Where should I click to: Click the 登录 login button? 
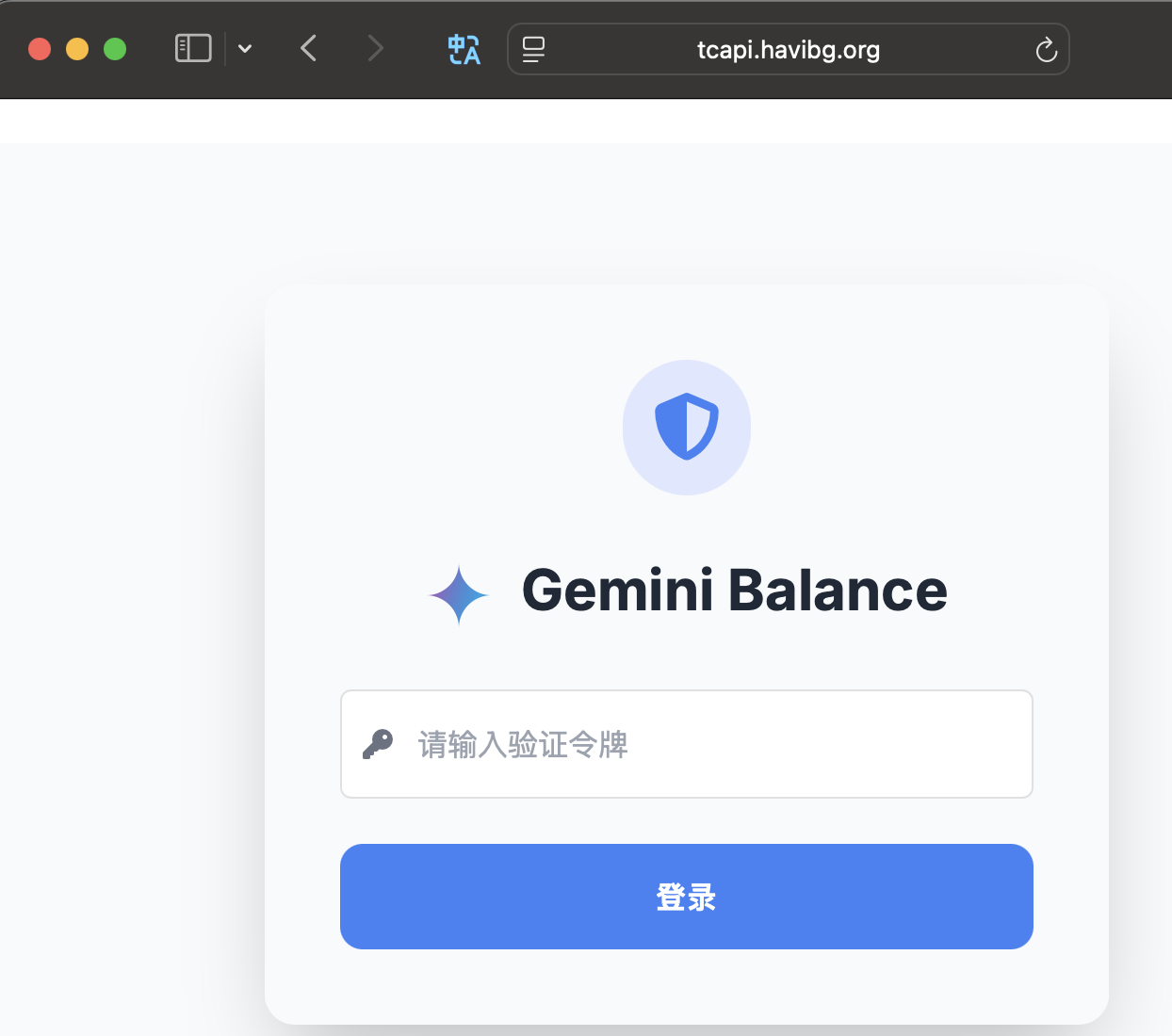[687, 897]
